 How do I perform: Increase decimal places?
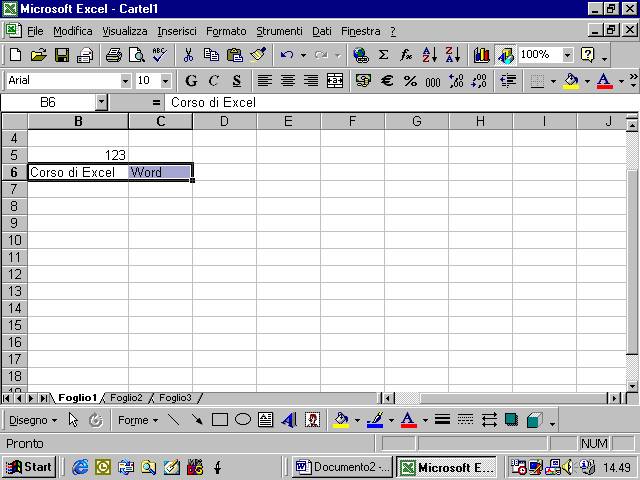456,80
